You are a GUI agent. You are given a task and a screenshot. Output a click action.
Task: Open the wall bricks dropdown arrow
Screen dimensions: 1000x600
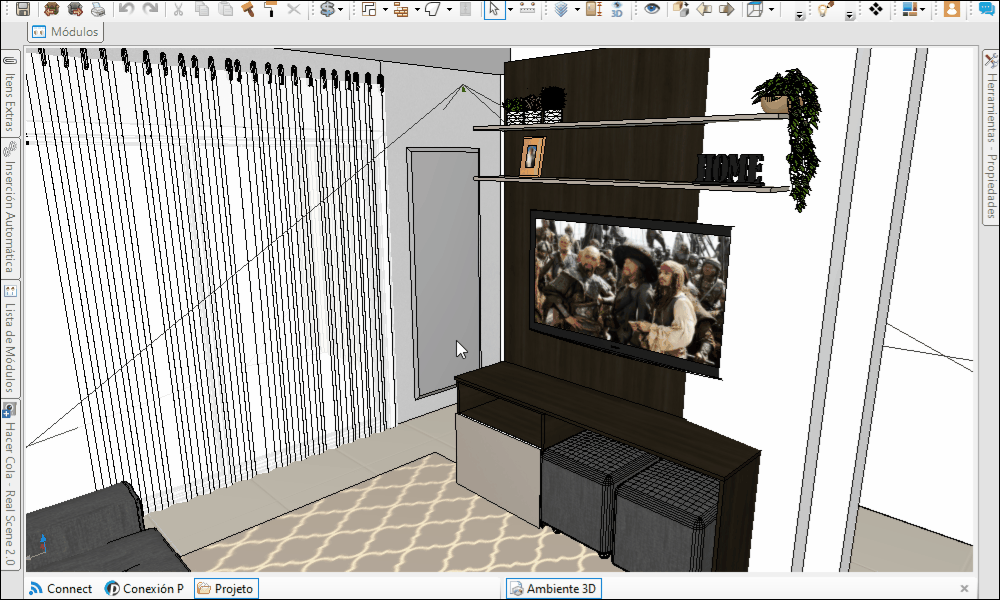[415, 10]
